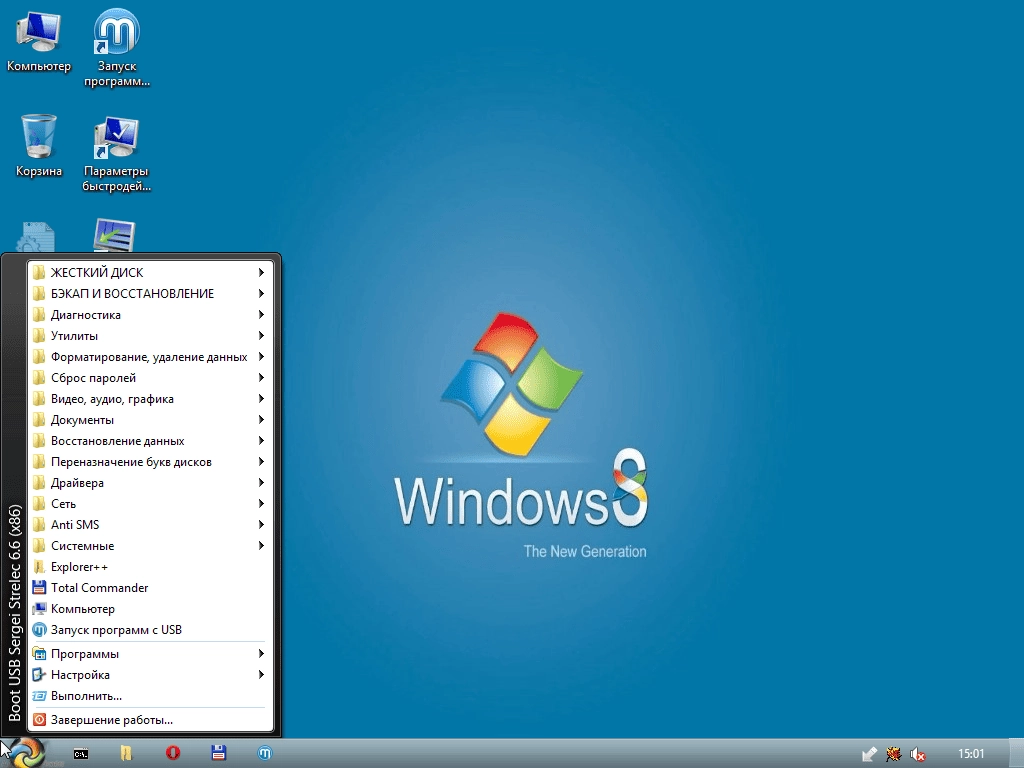Expand the Системные submenu arrow

[x=261, y=545]
